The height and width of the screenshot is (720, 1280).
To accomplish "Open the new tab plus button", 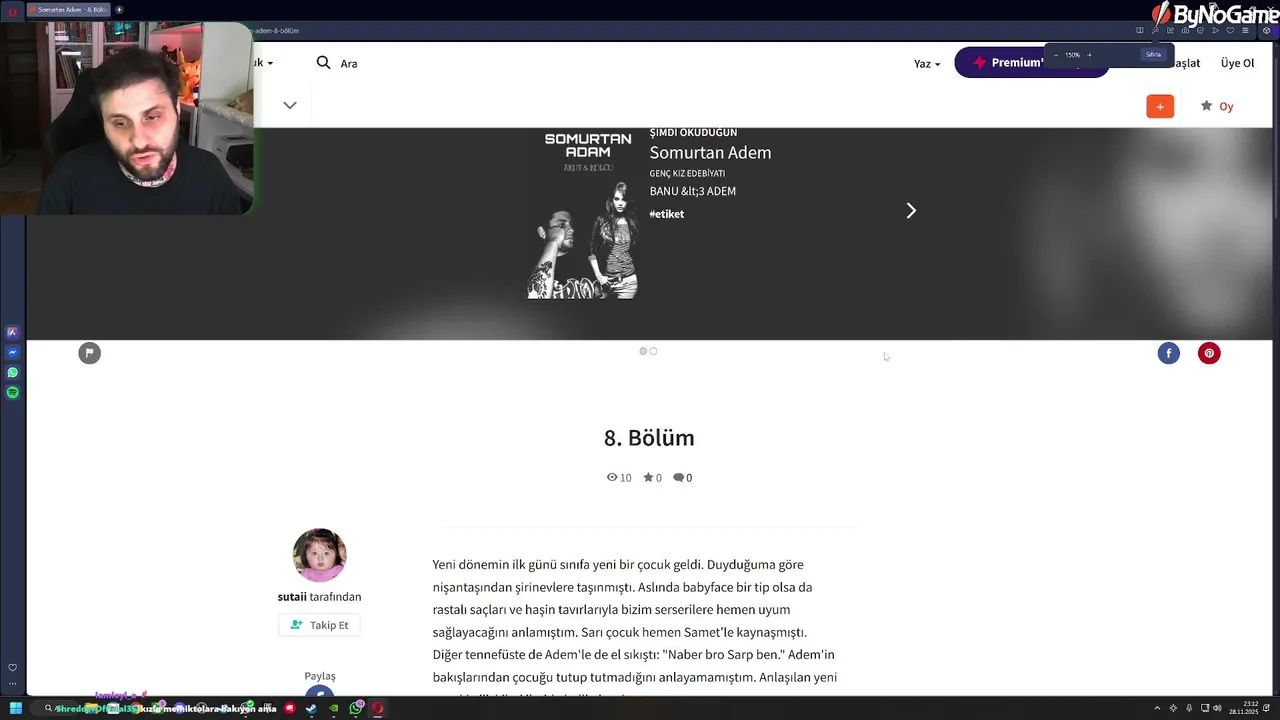I will [x=119, y=9].
